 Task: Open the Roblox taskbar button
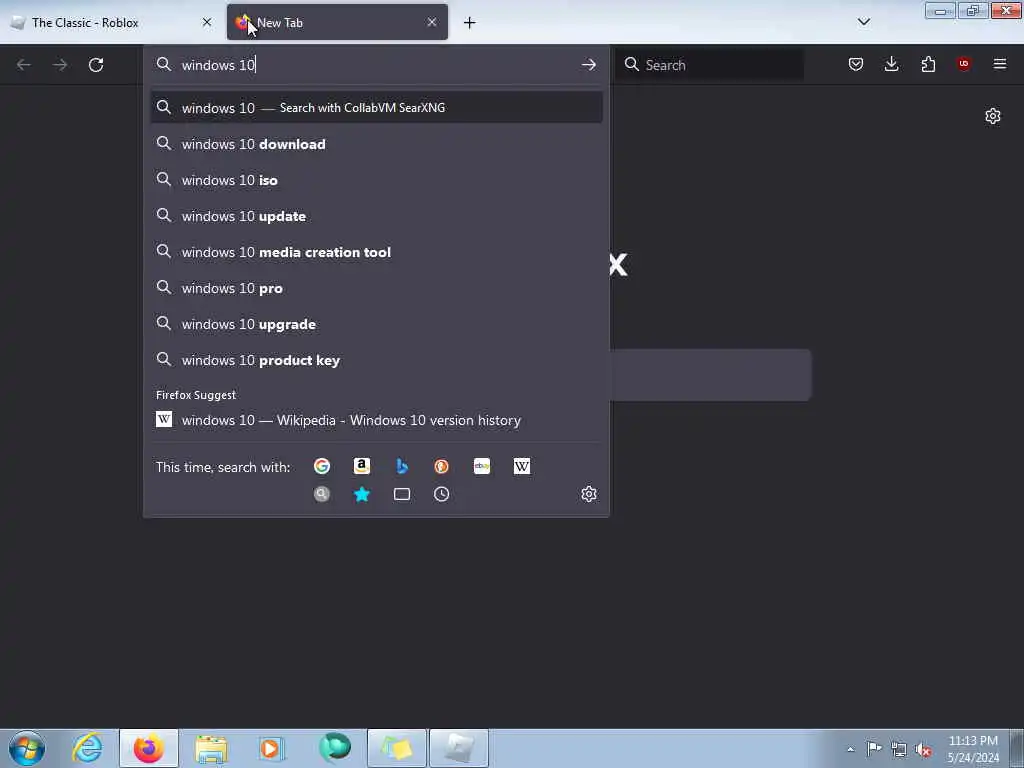[459, 748]
